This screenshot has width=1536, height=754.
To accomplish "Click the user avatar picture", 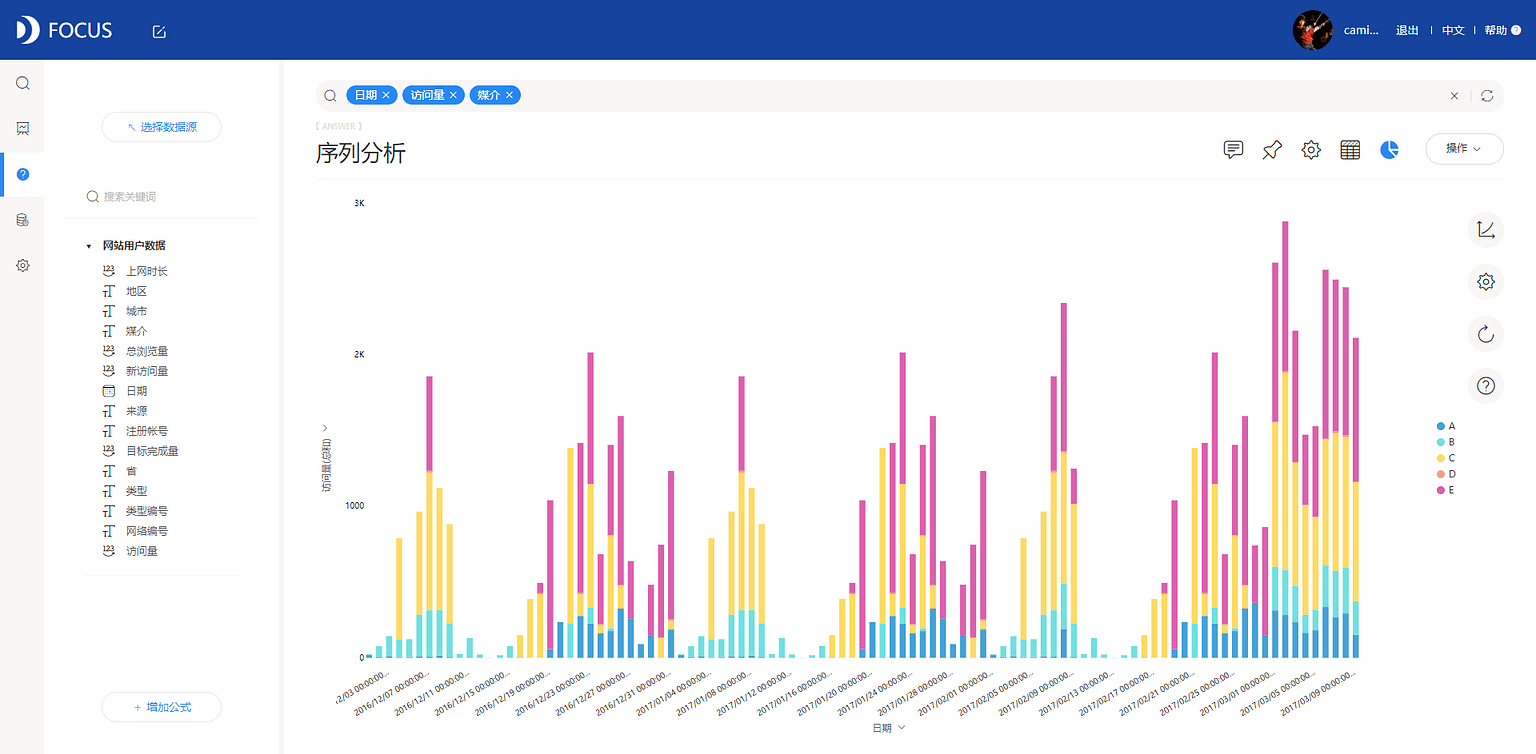I will 1312,30.
